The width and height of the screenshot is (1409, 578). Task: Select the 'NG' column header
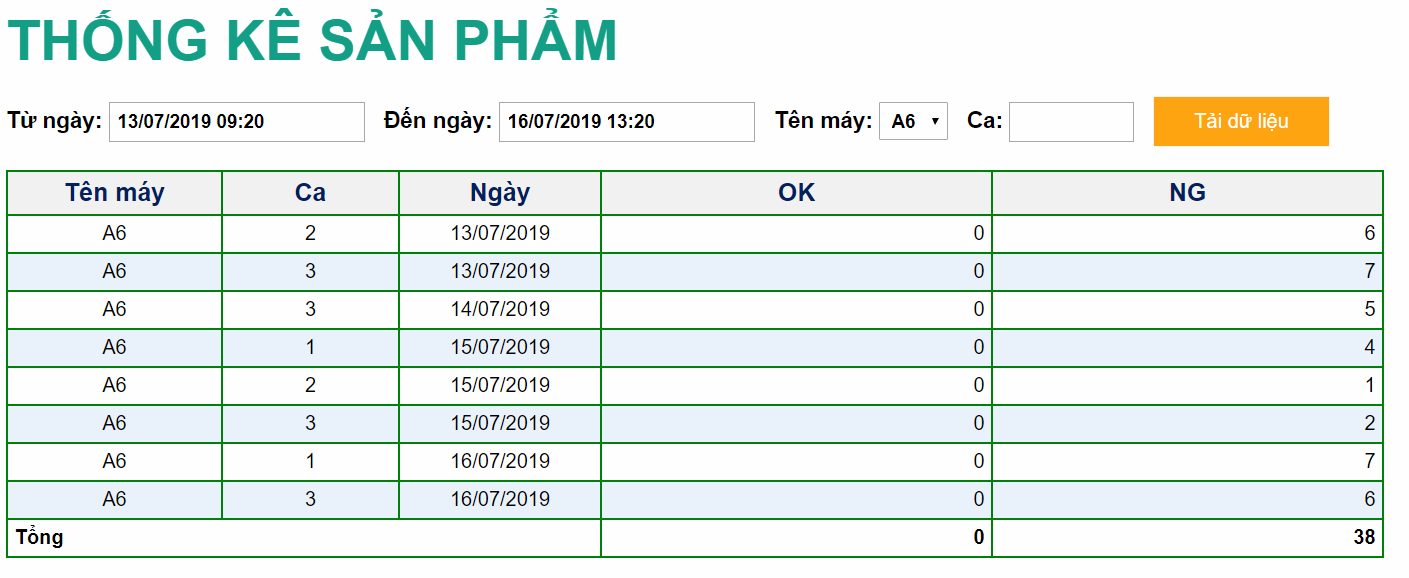pyautogui.click(x=1187, y=193)
